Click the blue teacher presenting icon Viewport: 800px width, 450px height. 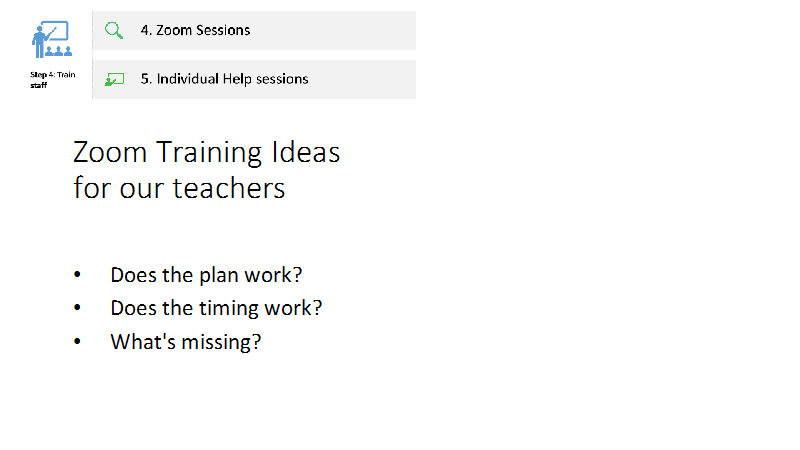click(52, 39)
